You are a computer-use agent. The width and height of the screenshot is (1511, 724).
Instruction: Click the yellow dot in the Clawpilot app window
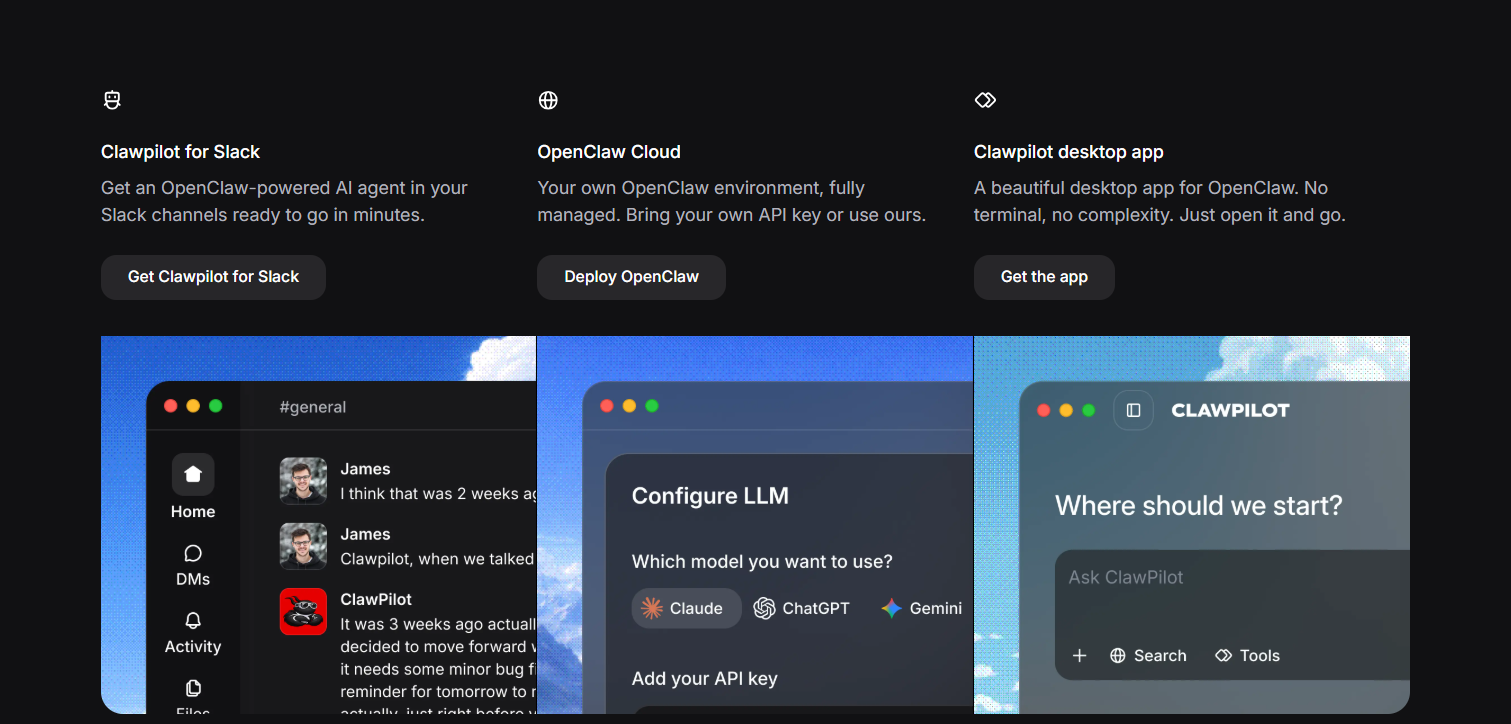tap(1066, 410)
